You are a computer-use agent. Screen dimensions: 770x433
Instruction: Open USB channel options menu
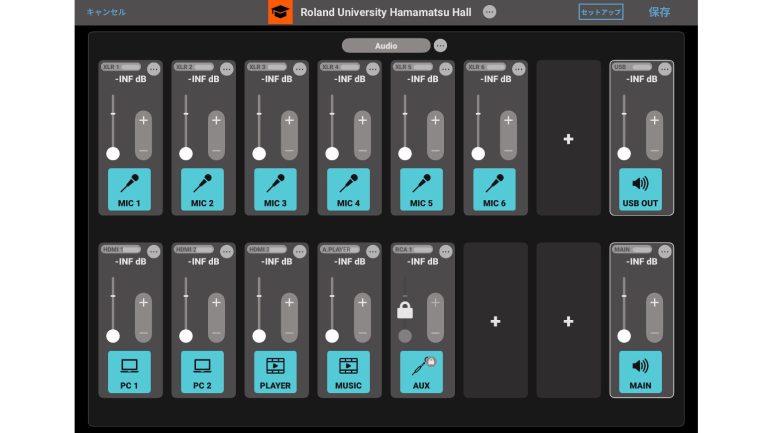[x=665, y=69]
